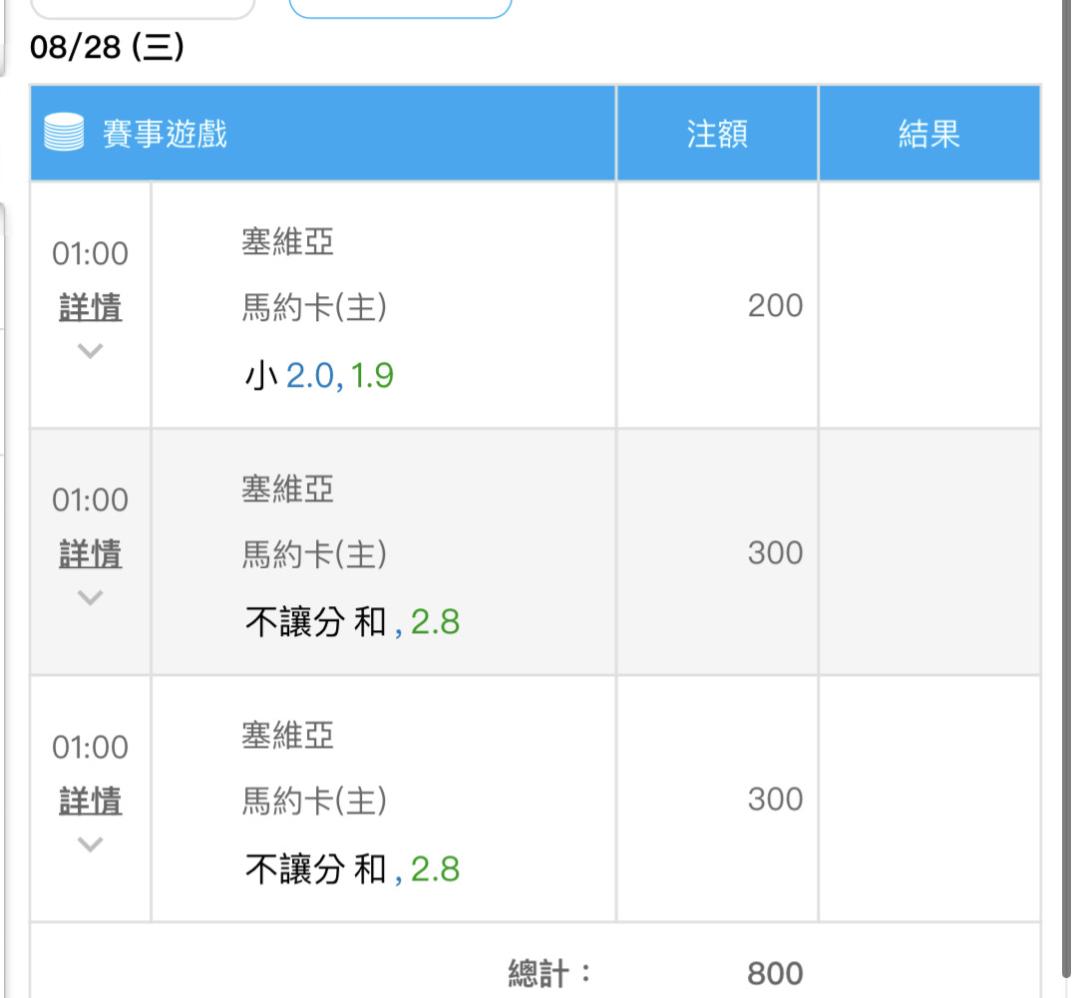The image size is (1080, 998).
Task: Click 不讓分 和 2.8 in gray row
Action: (352, 624)
